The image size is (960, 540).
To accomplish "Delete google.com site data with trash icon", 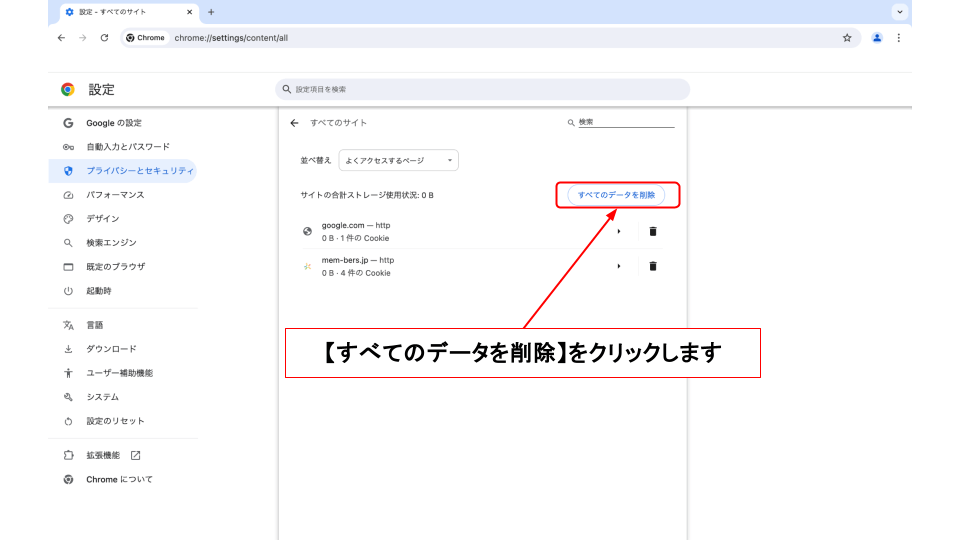I will click(x=653, y=231).
